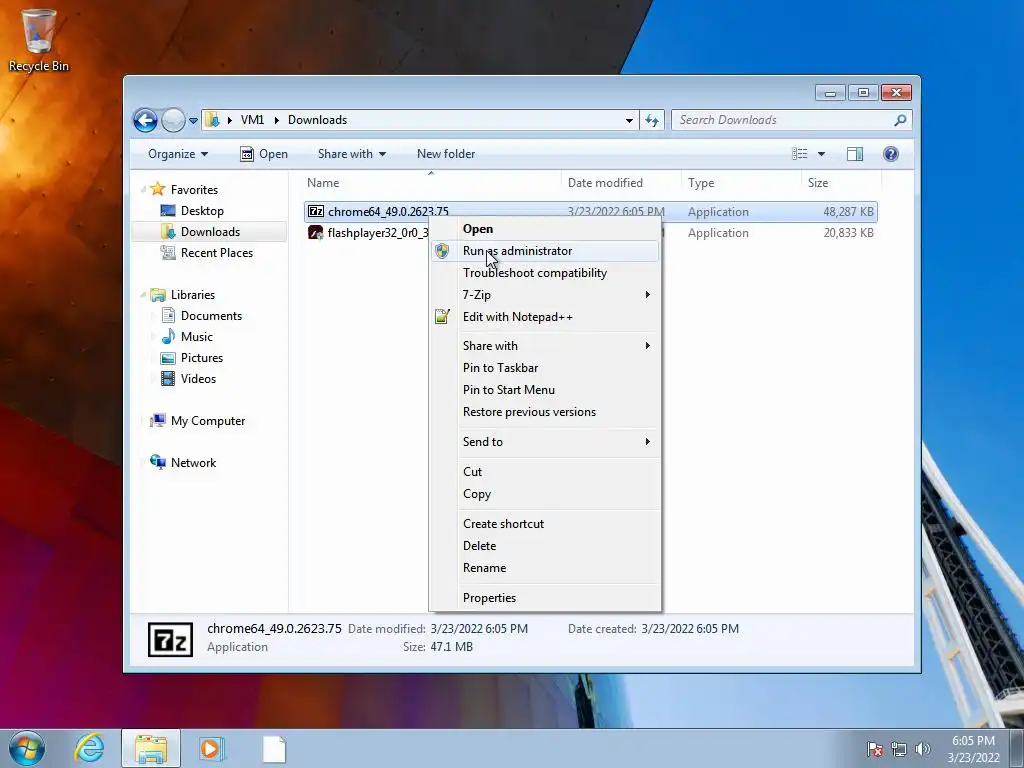
Task: Open the Windows Start button
Action: [x=27, y=748]
